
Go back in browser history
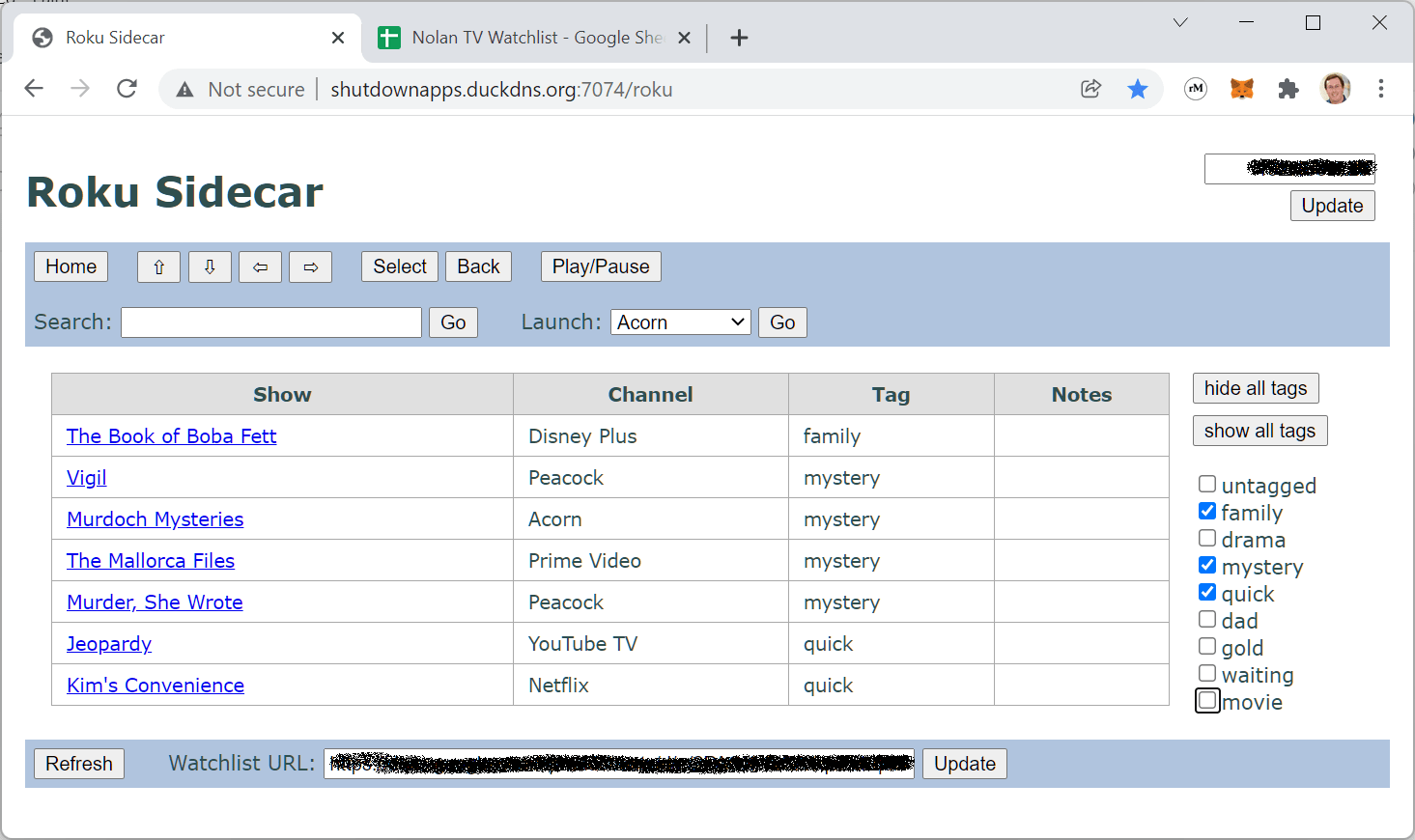(34, 89)
